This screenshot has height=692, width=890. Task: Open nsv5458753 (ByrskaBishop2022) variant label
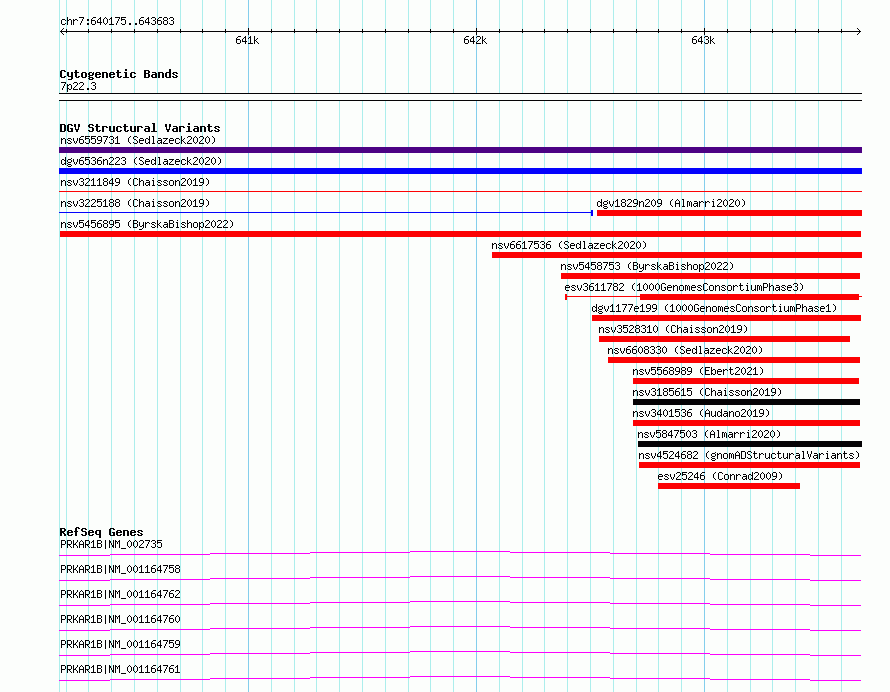[x=647, y=266]
